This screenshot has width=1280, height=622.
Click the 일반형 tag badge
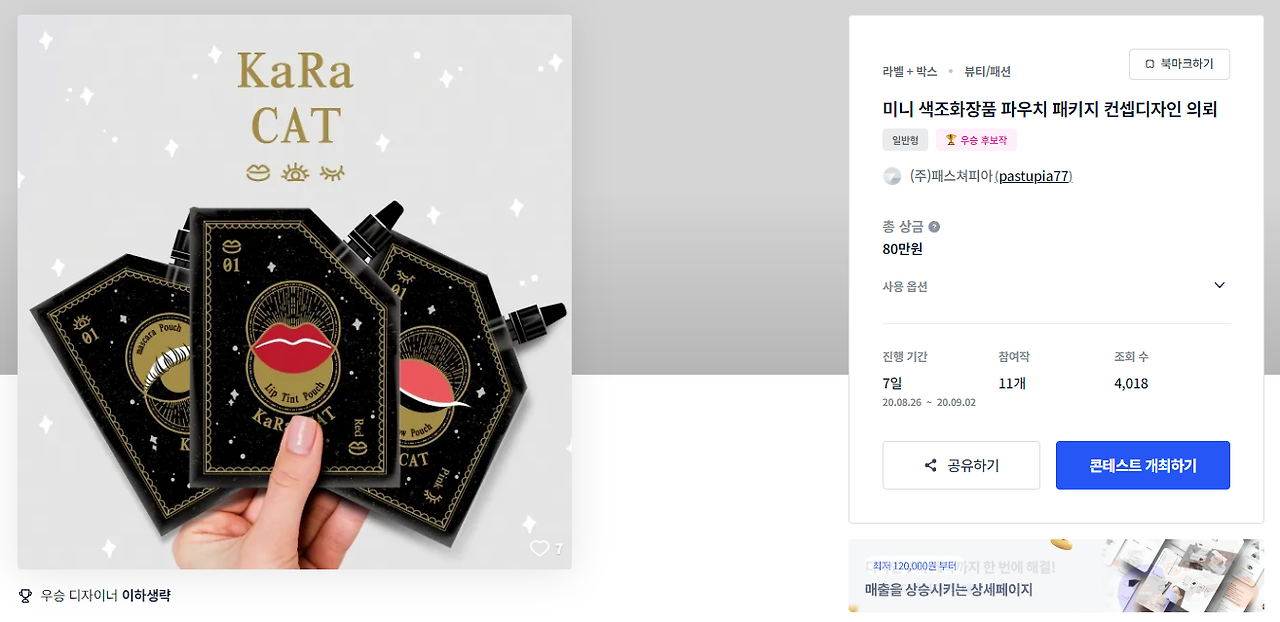point(905,140)
